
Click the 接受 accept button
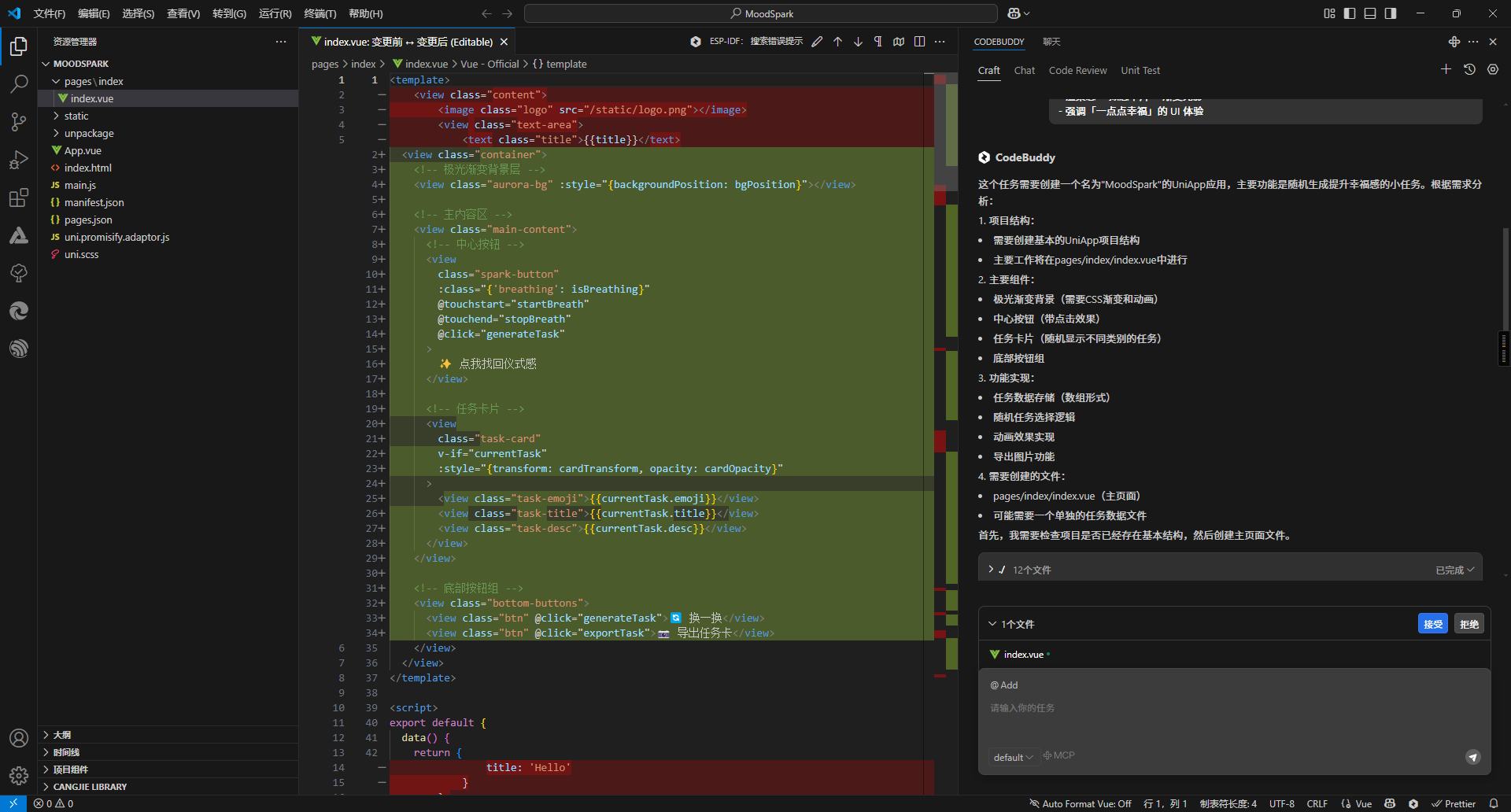1432,624
